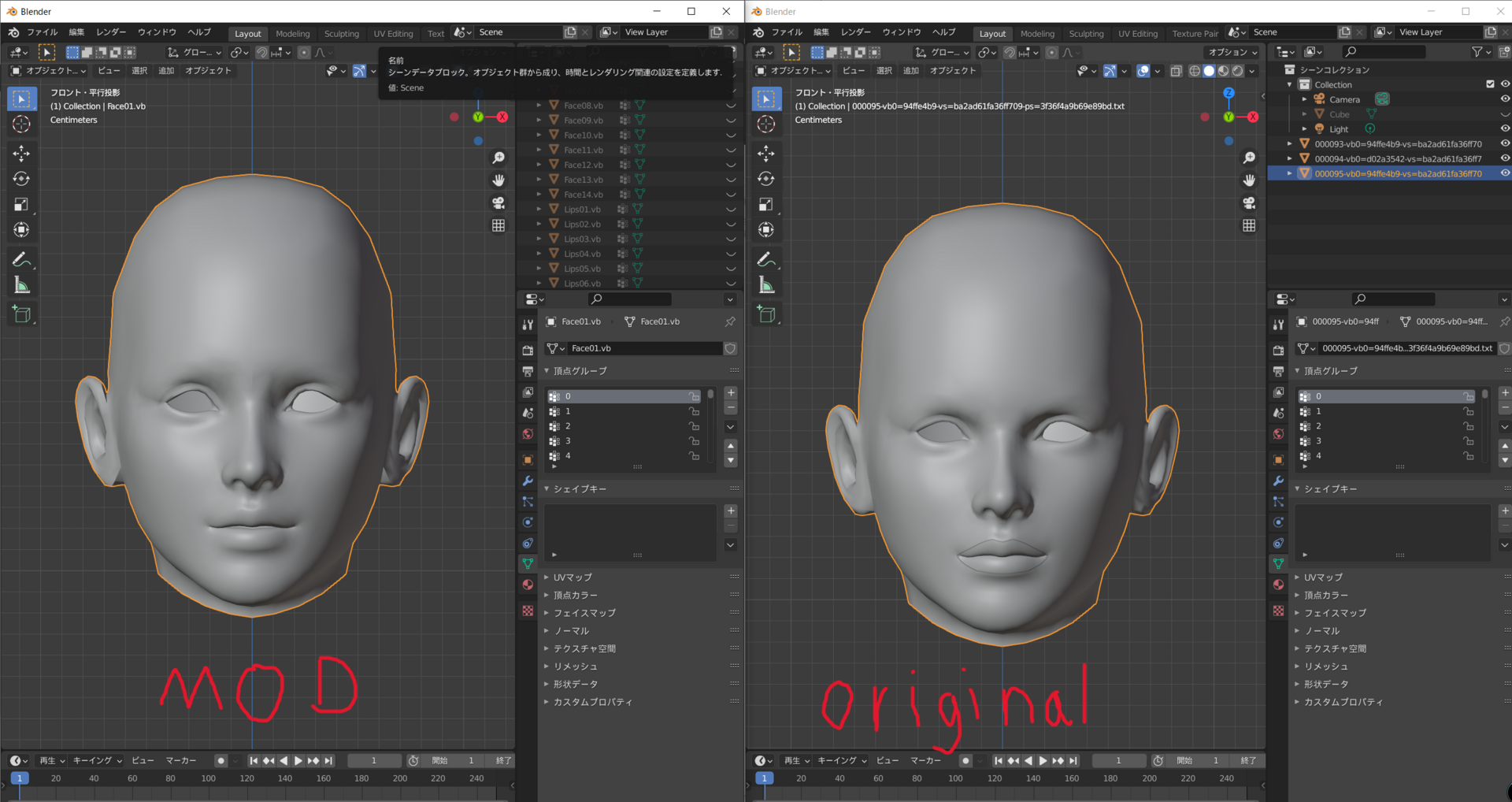Image resolution: width=1512 pixels, height=802 pixels.
Task: Select the Measure tool in left Blender window
Action: (21, 285)
